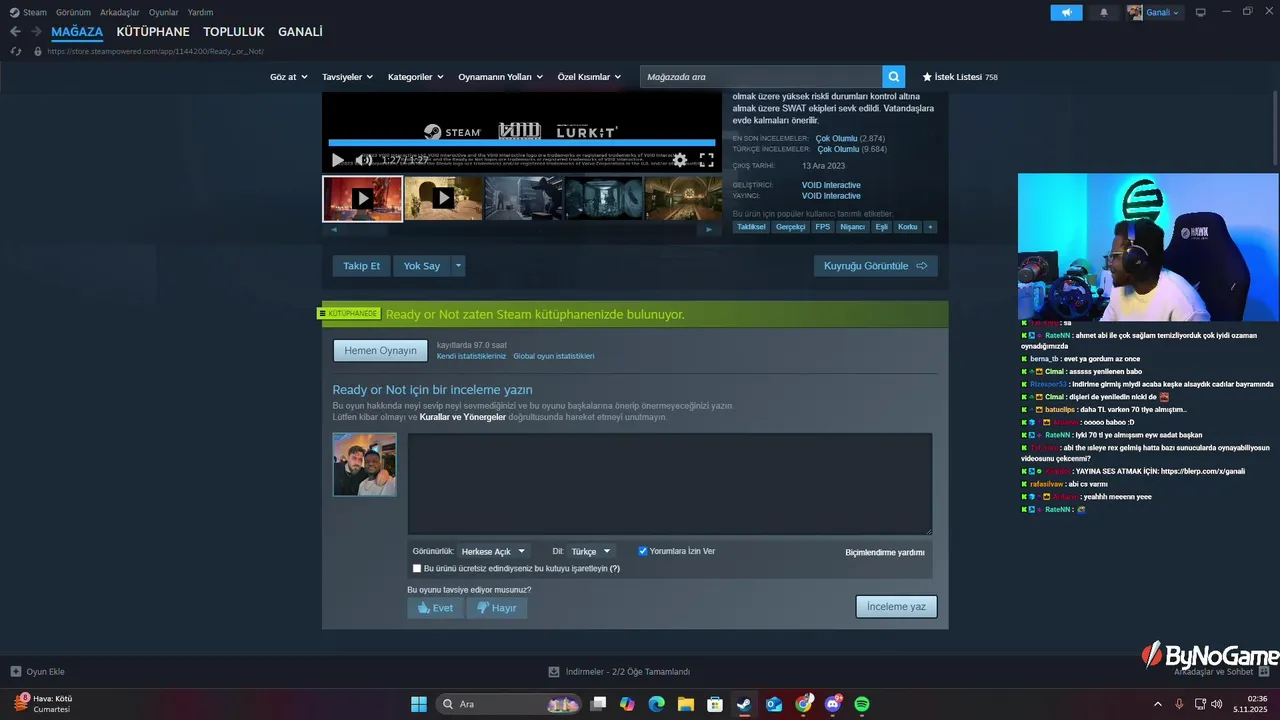Image resolution: width=1280 pixels, height=720 pixels.
Task: Select the second video thumbnail
Action: 443,198
